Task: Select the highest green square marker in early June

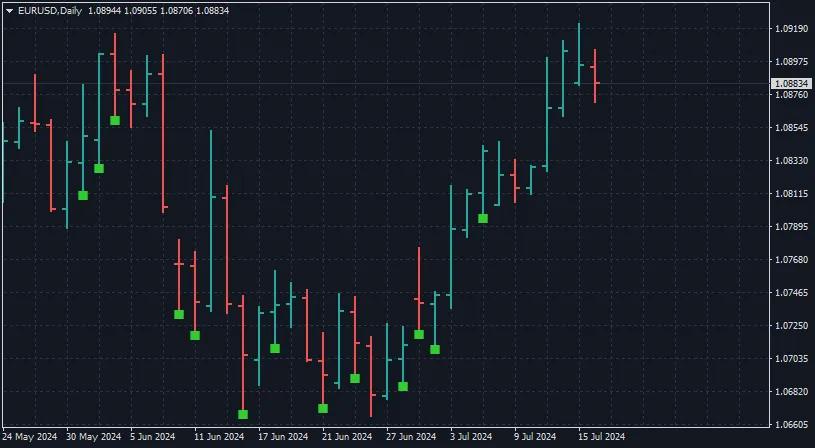Action: pyautogui.click(x=115, y=120)
